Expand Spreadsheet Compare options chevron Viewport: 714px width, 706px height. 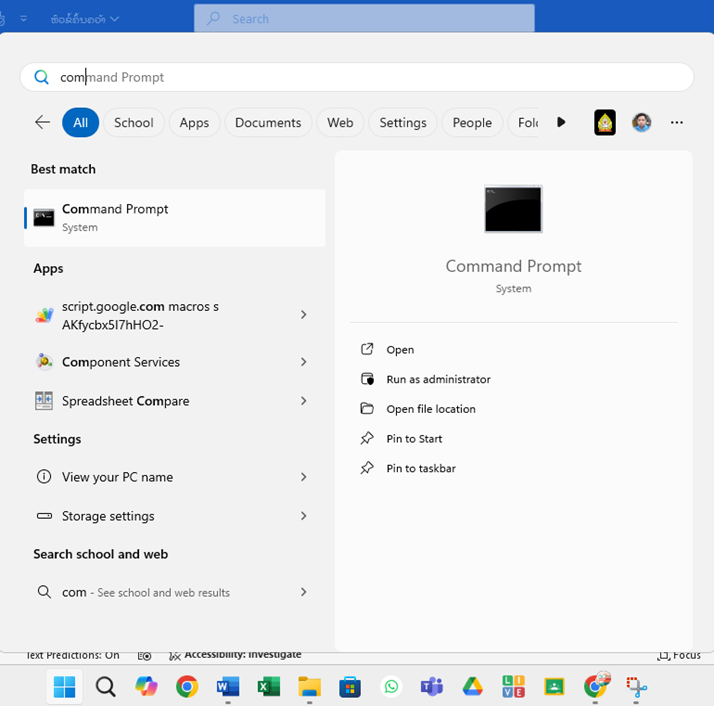303,401
